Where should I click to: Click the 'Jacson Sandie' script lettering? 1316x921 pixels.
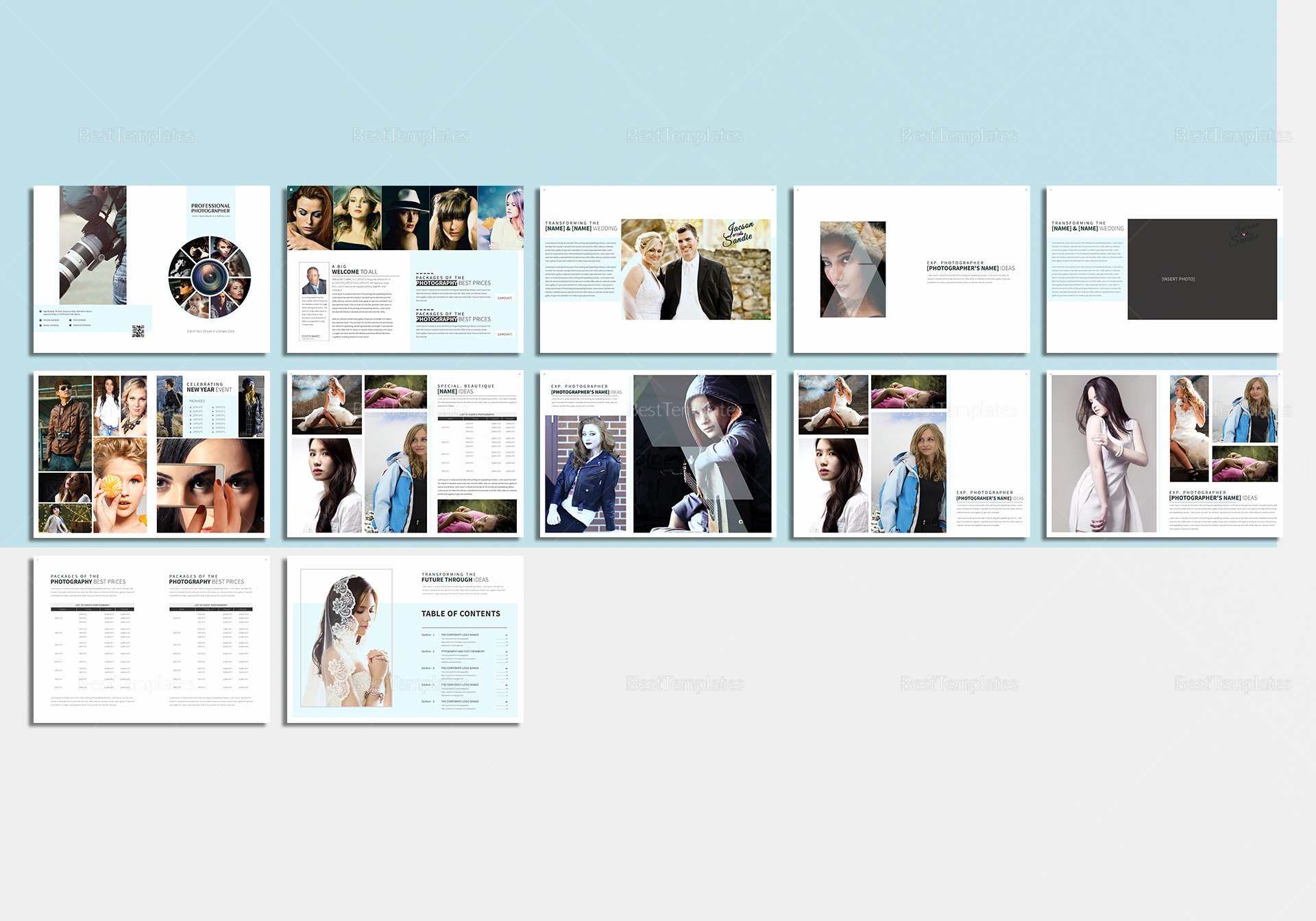coord(739,234)
